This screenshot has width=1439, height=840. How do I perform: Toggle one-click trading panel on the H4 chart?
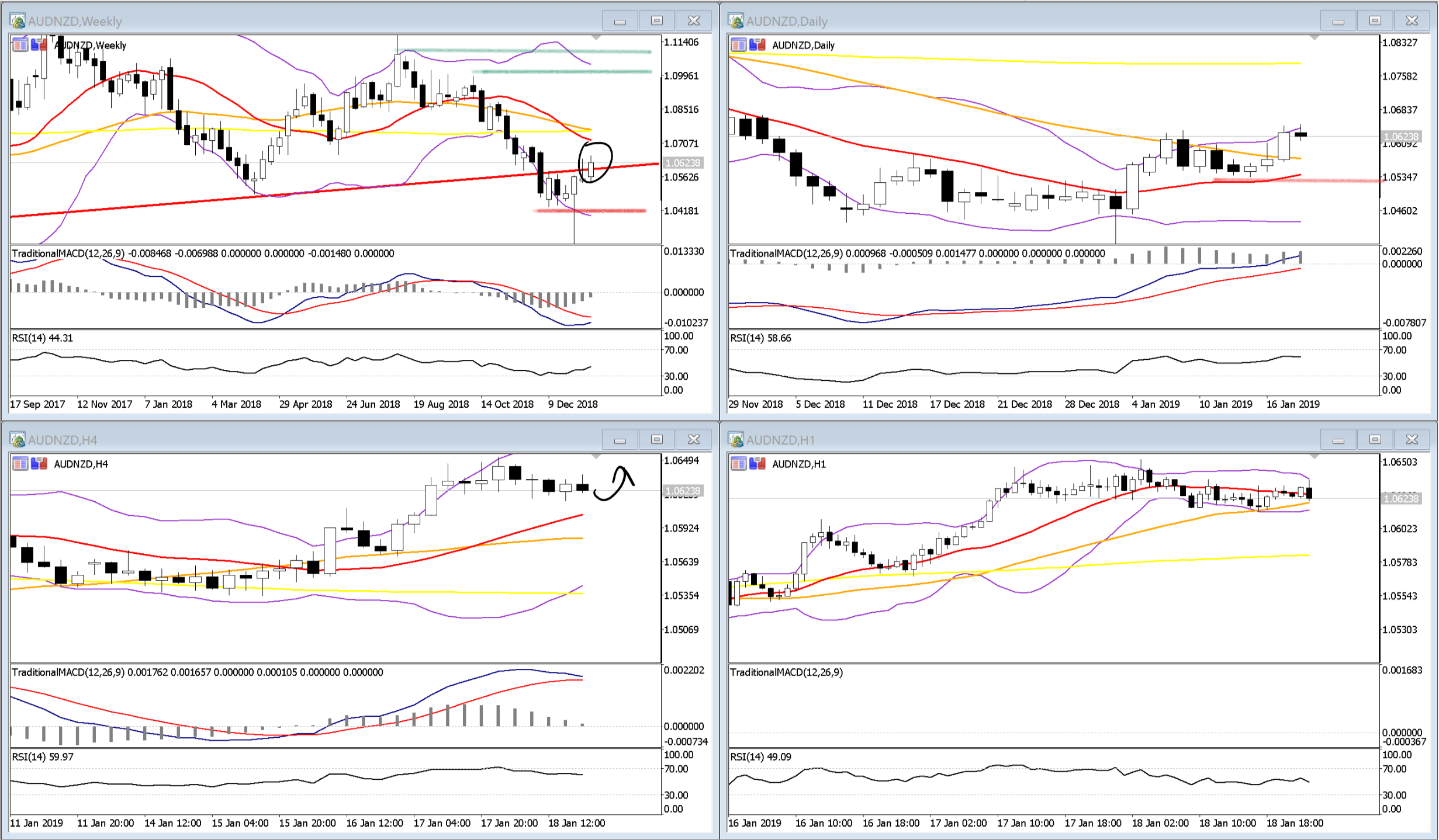click(x=39, y=463)
